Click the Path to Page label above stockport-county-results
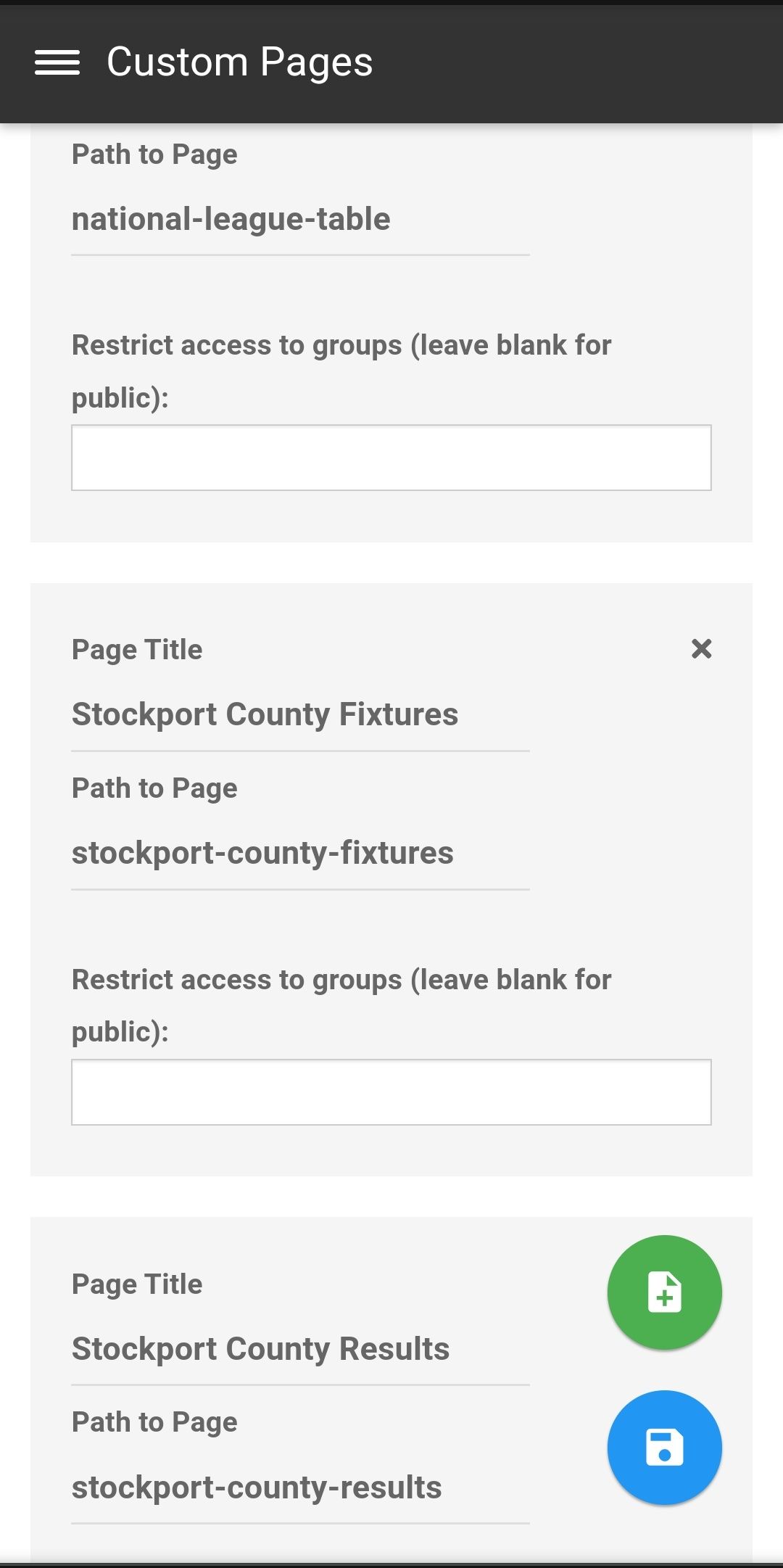 (x=154, y=1422)
